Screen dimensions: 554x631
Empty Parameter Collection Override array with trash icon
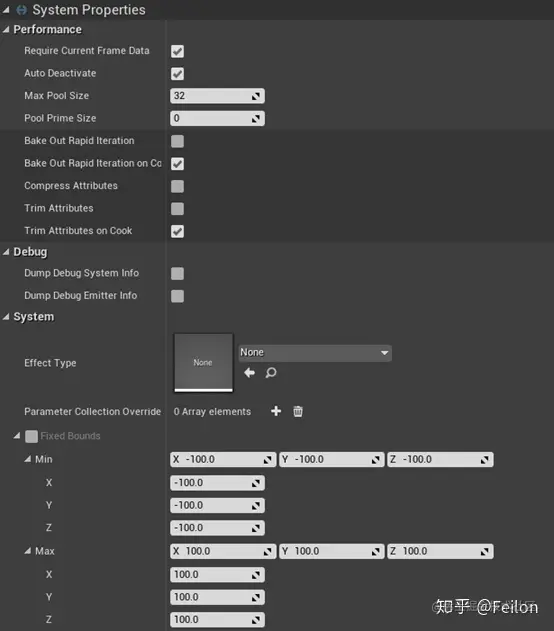(298, 411)
